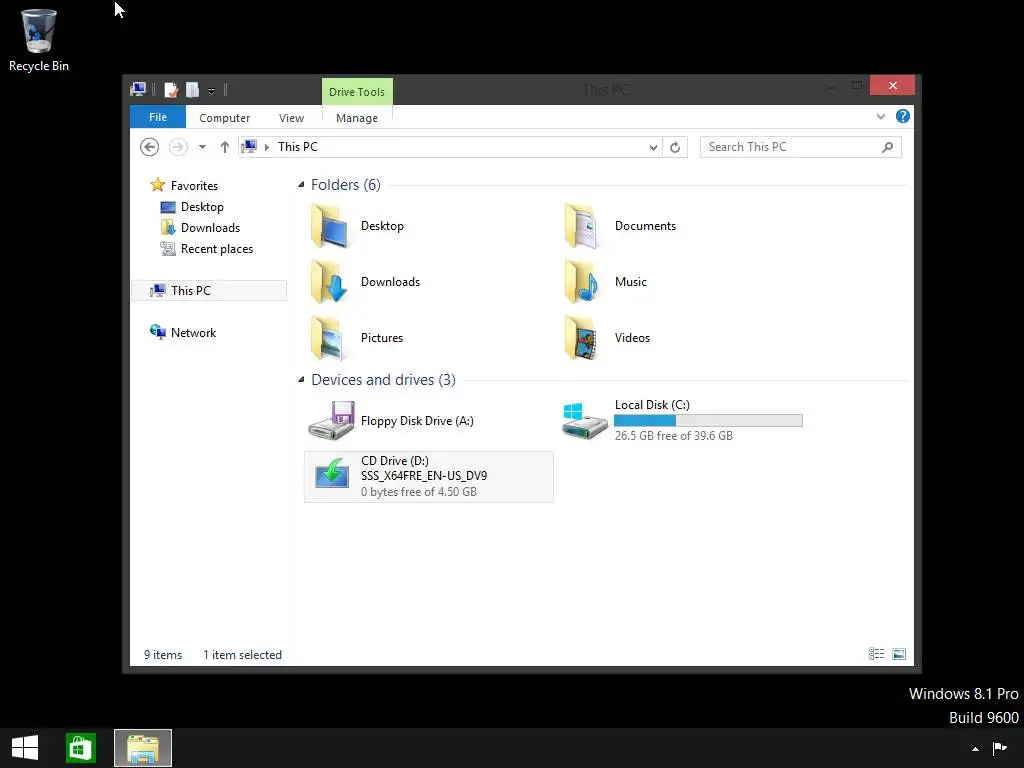Click the 'Music' folder label

pos(631,282)
